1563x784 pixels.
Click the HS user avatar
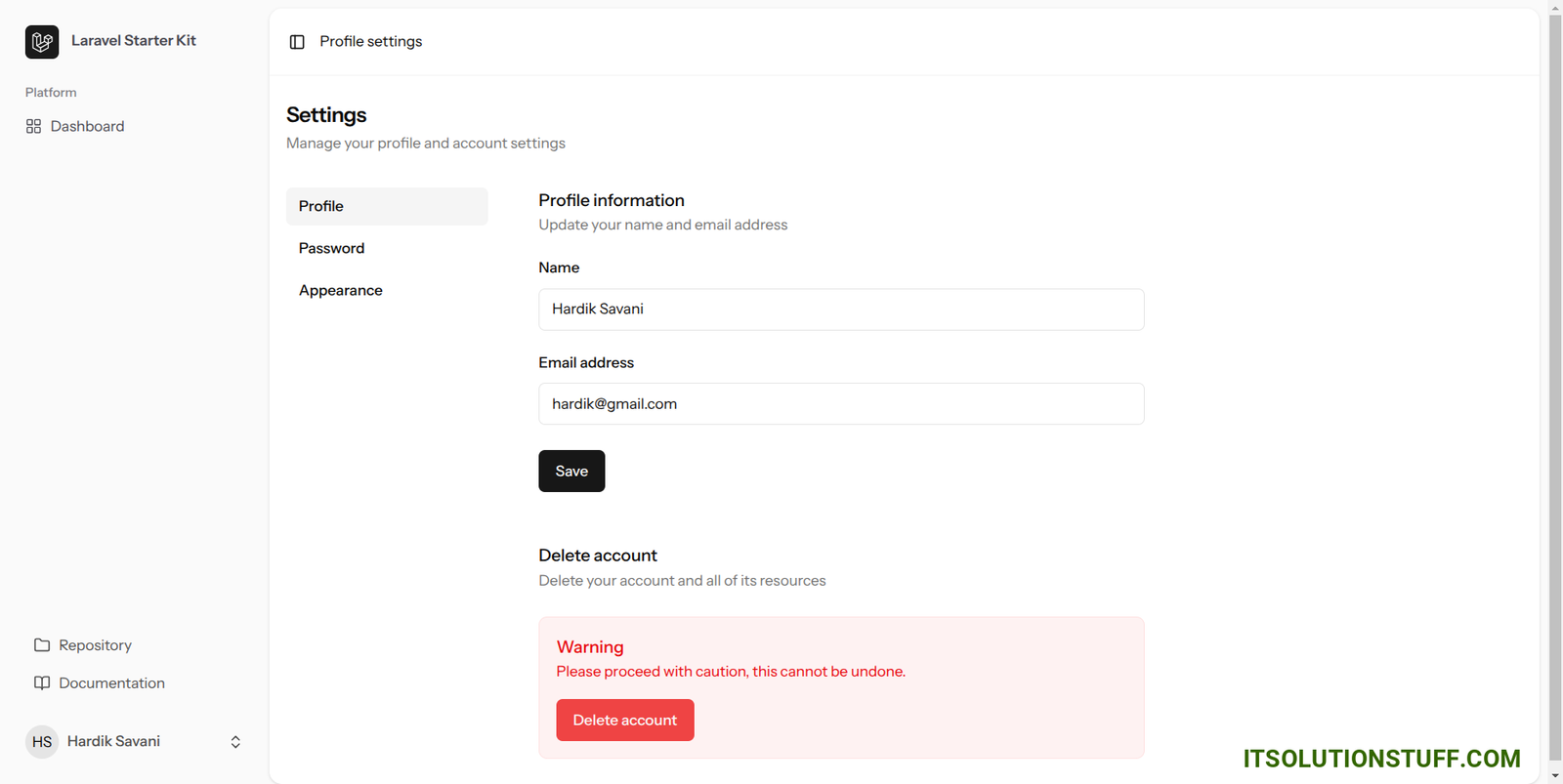click(x=42, y=742)
